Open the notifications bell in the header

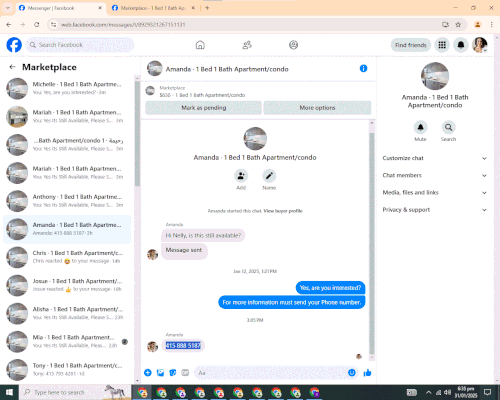click(x=461, y=45)
